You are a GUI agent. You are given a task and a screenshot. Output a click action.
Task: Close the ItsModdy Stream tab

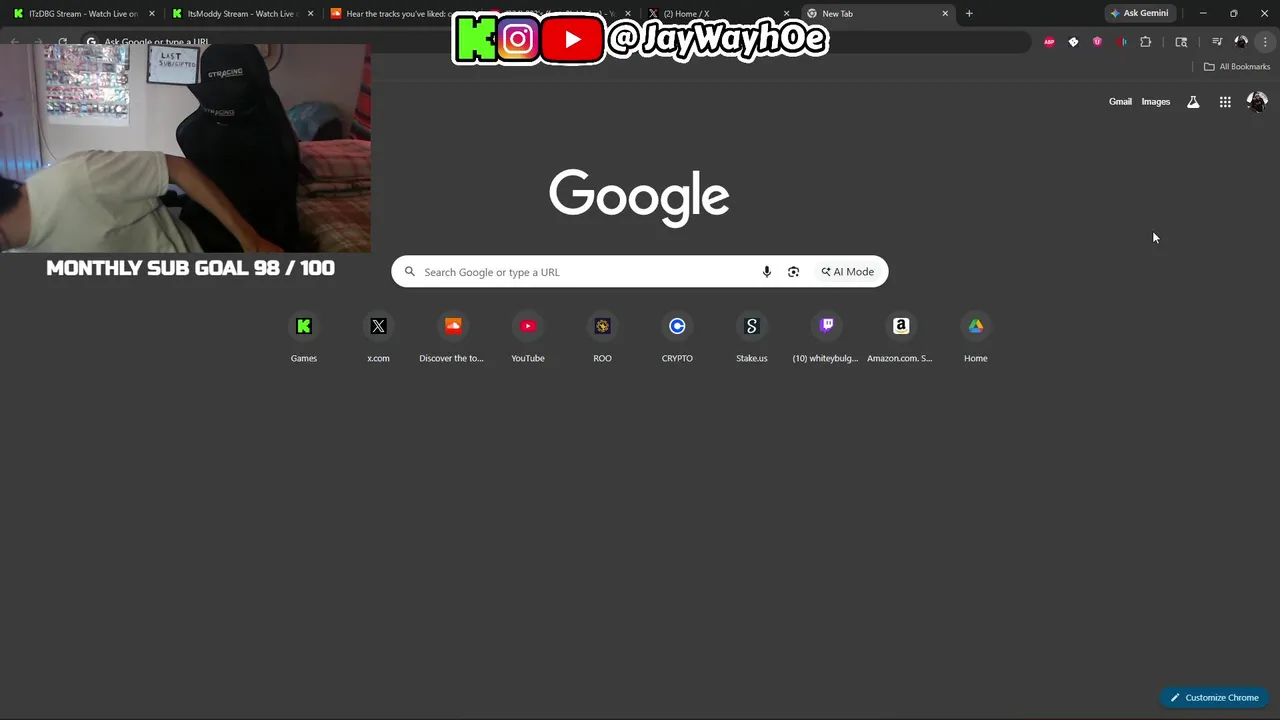point(310,14)
